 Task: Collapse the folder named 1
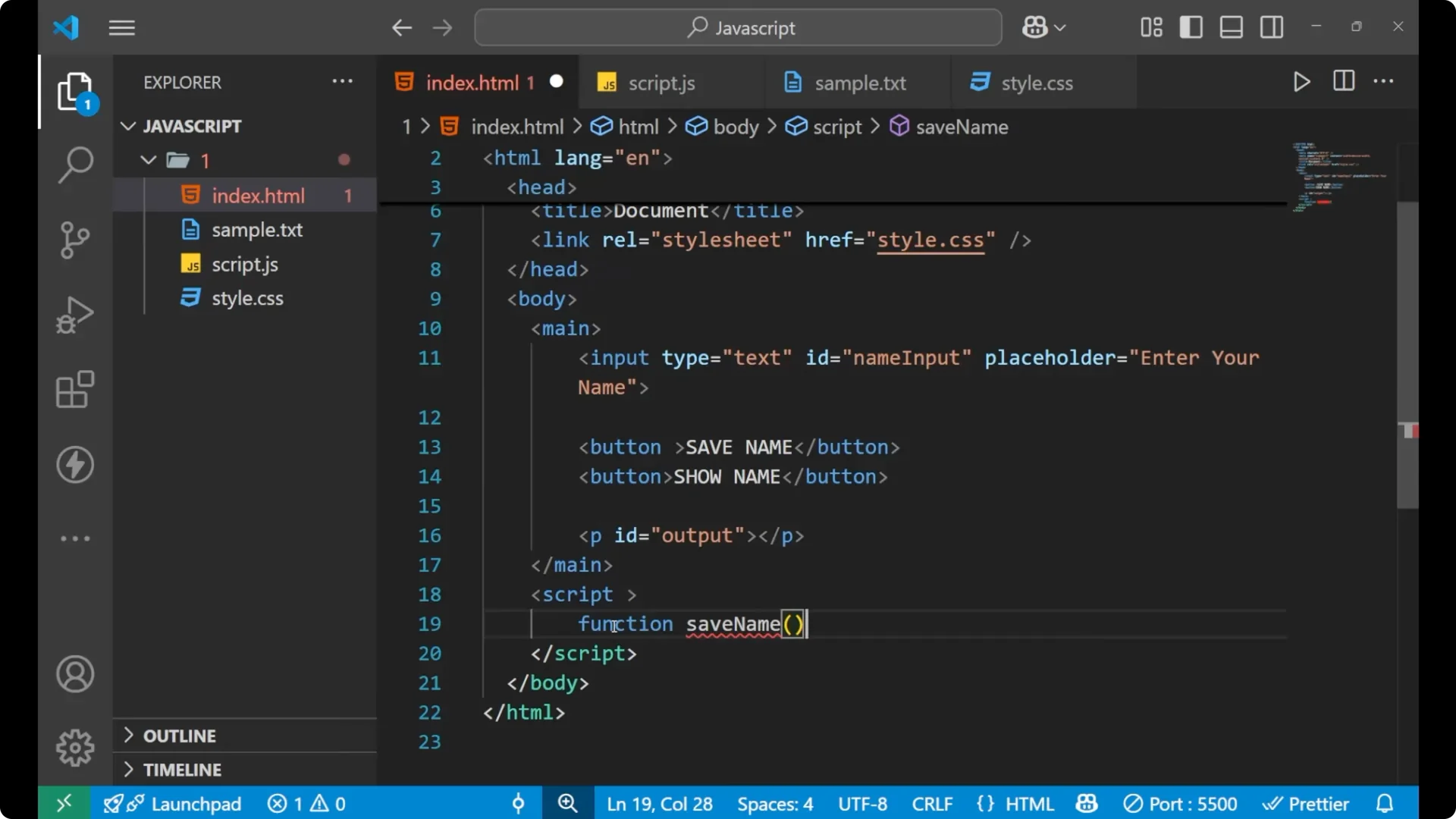pos(147,160)
